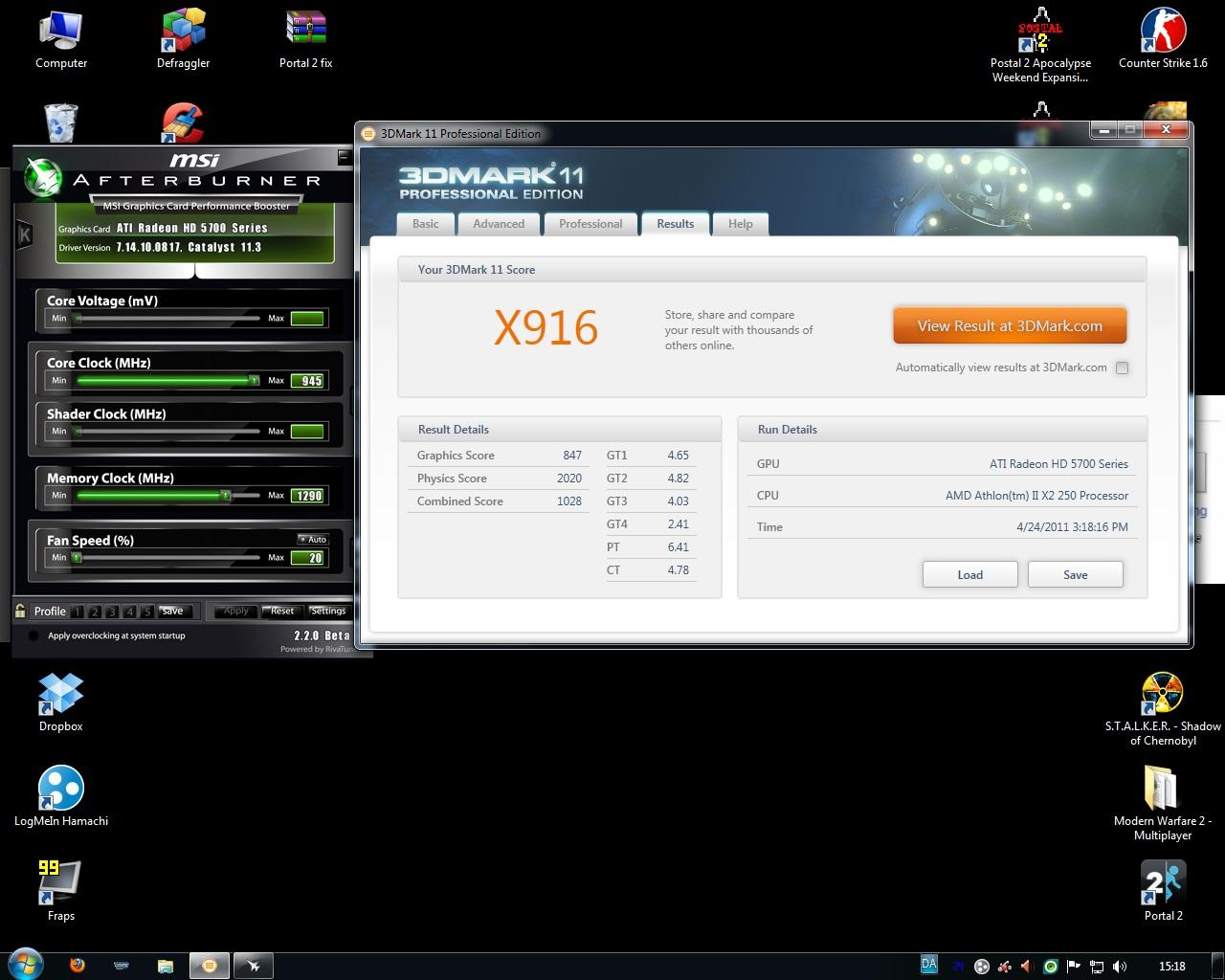The width and height of the screenshot is (1225, 980).
Task: Click the Core Clock slider handle
Action: click(255, 380)
